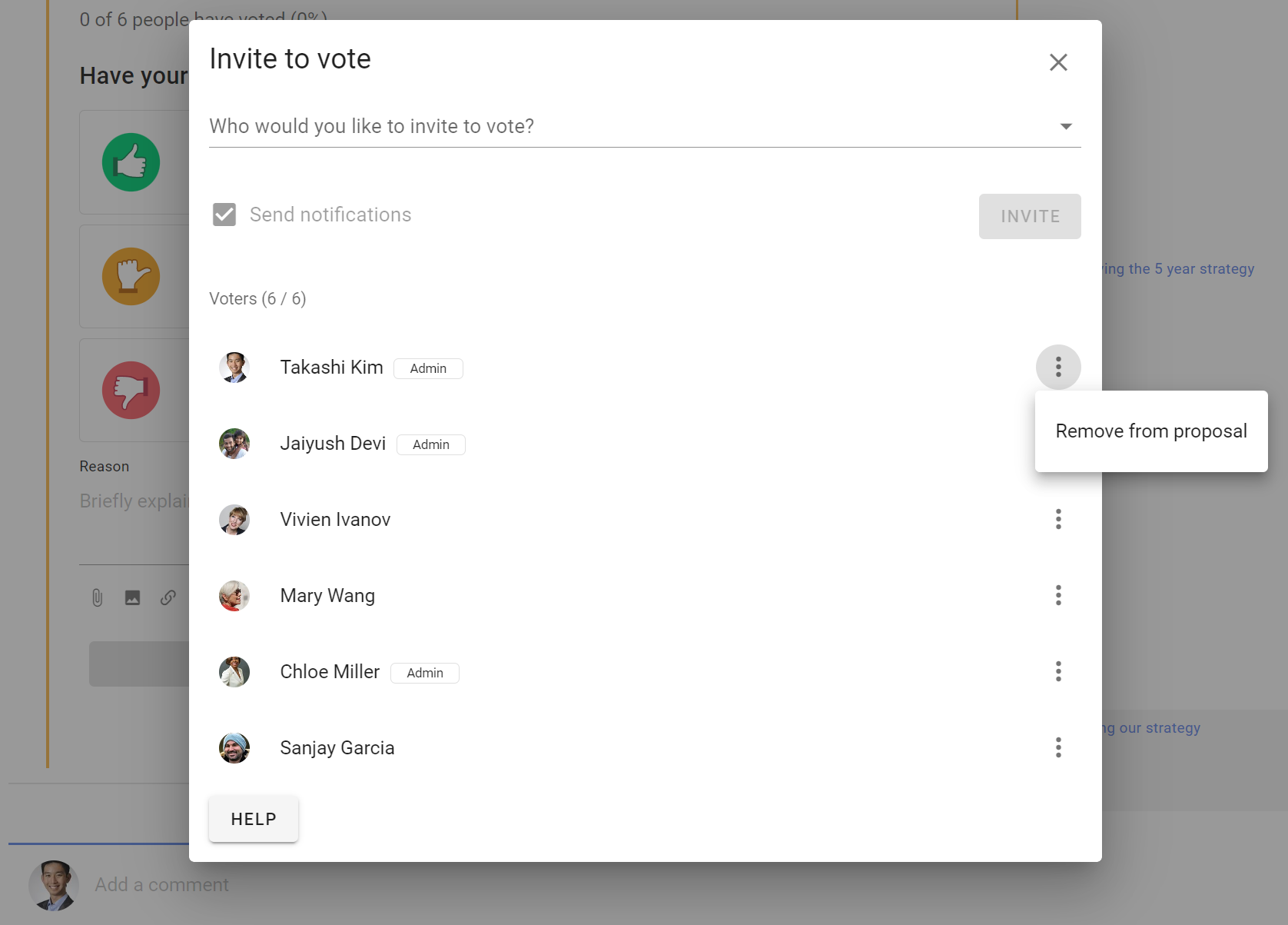Click the paperclip attach file icon
This screenshot has height=925, width=1288.
[x=97, y=597]
